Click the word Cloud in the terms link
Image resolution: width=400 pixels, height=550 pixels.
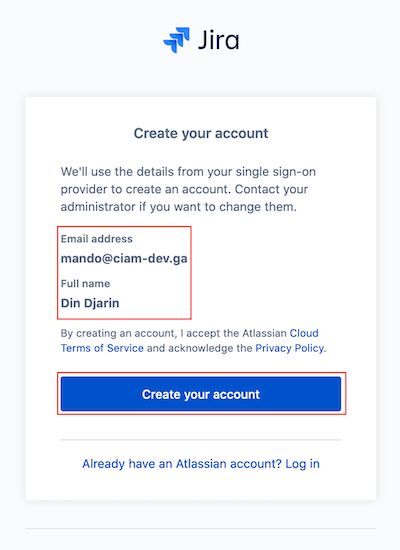(304, 333)
